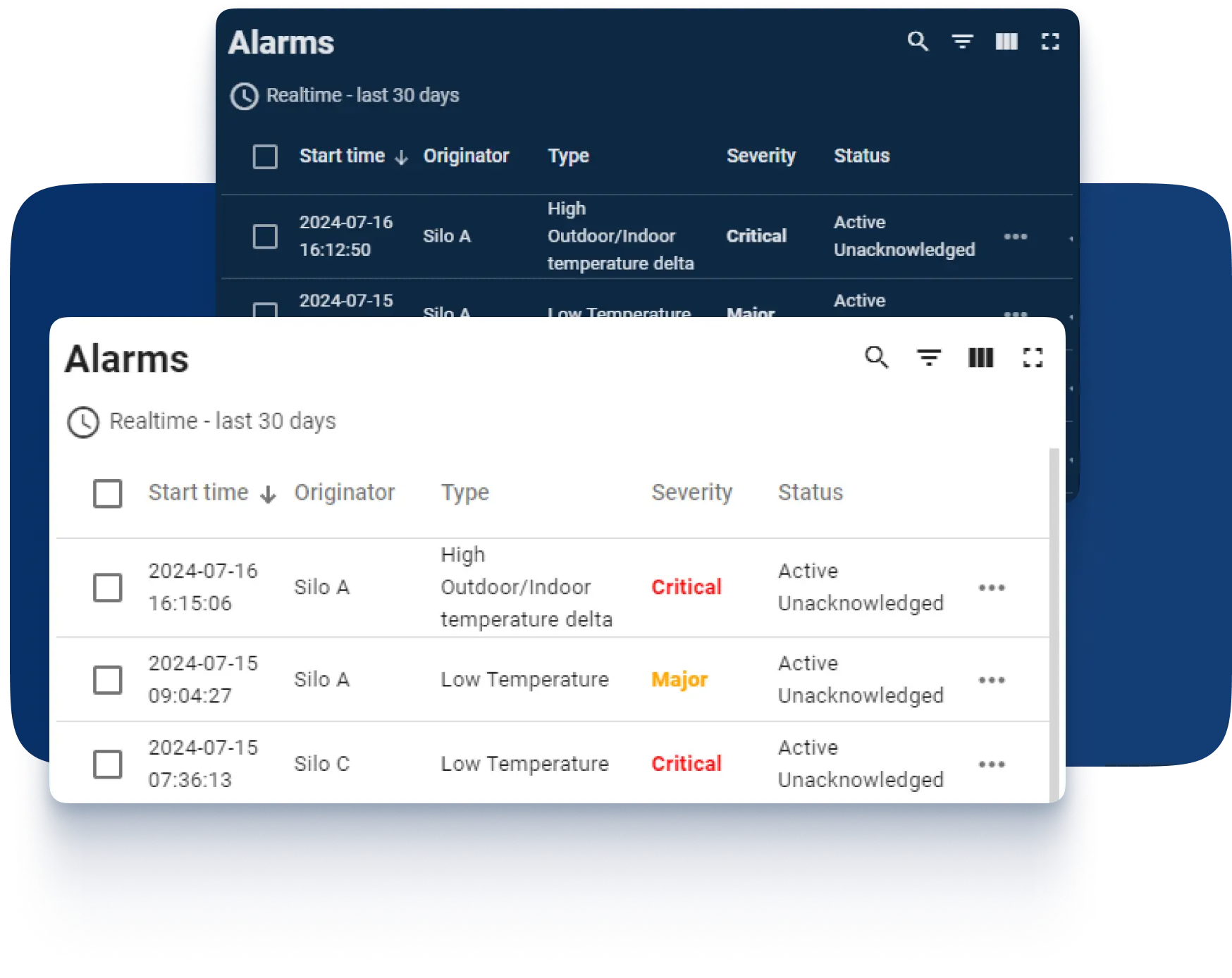Expand light Alarms panel to fullscreen
The width and height of the screenshot is (1232, 978).
pos(1033,358)
